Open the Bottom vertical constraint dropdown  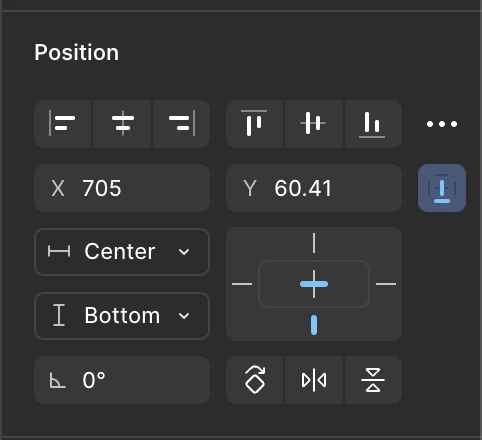(x=122, y=316)
